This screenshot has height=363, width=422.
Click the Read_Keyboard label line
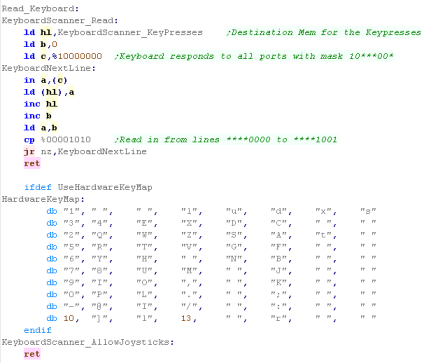tap(40, 8)
